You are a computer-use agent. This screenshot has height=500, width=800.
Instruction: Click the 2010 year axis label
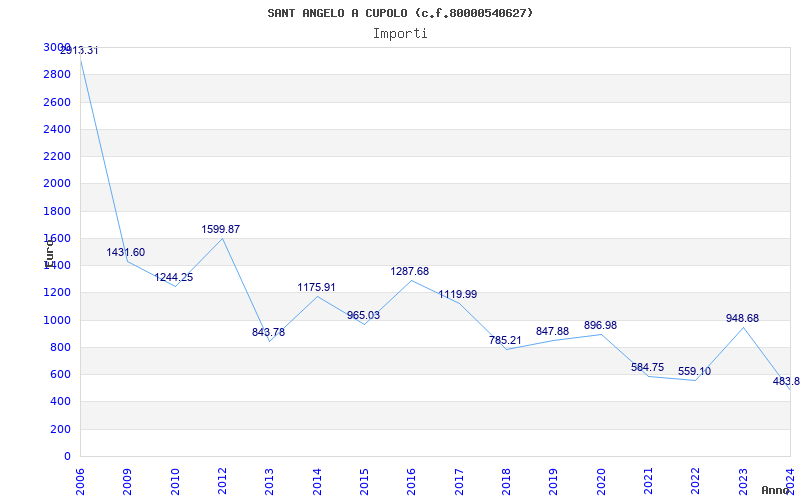point(175,482)
